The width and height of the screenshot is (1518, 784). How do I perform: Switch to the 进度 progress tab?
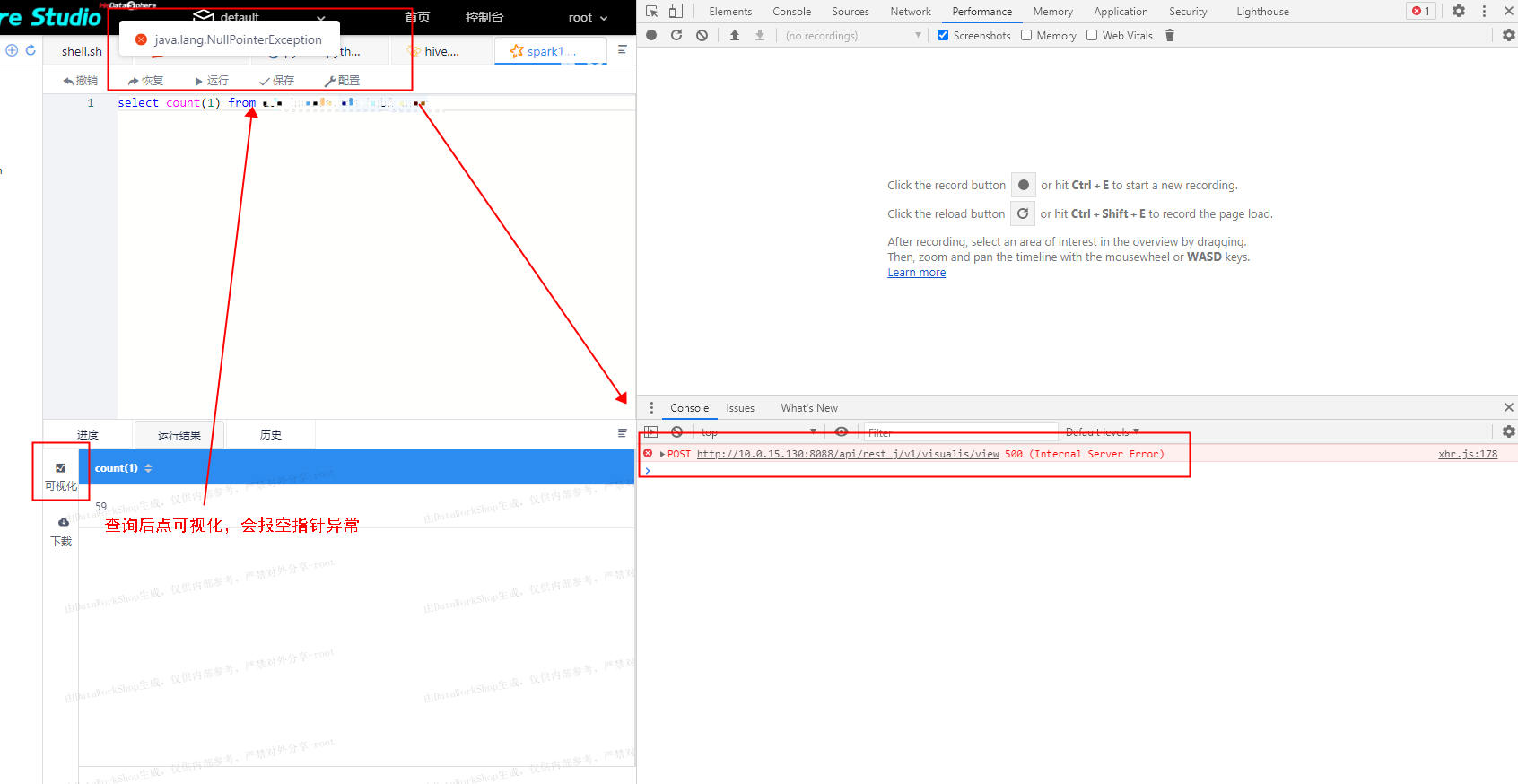88,434
